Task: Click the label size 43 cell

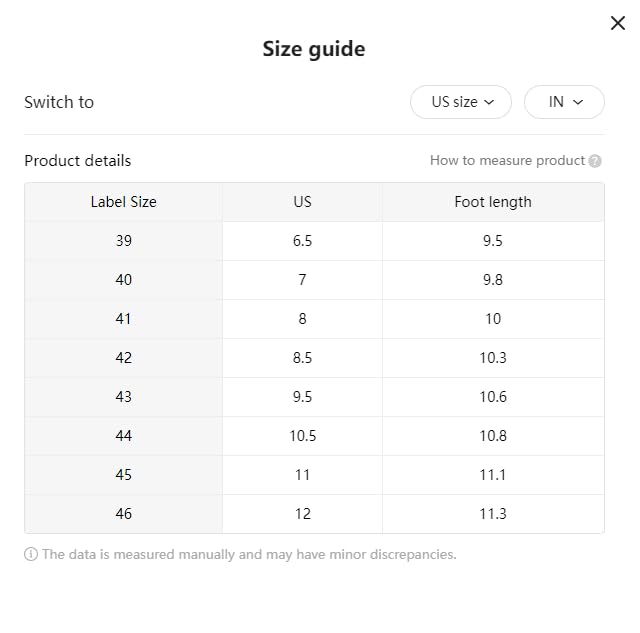Action: 124,397
